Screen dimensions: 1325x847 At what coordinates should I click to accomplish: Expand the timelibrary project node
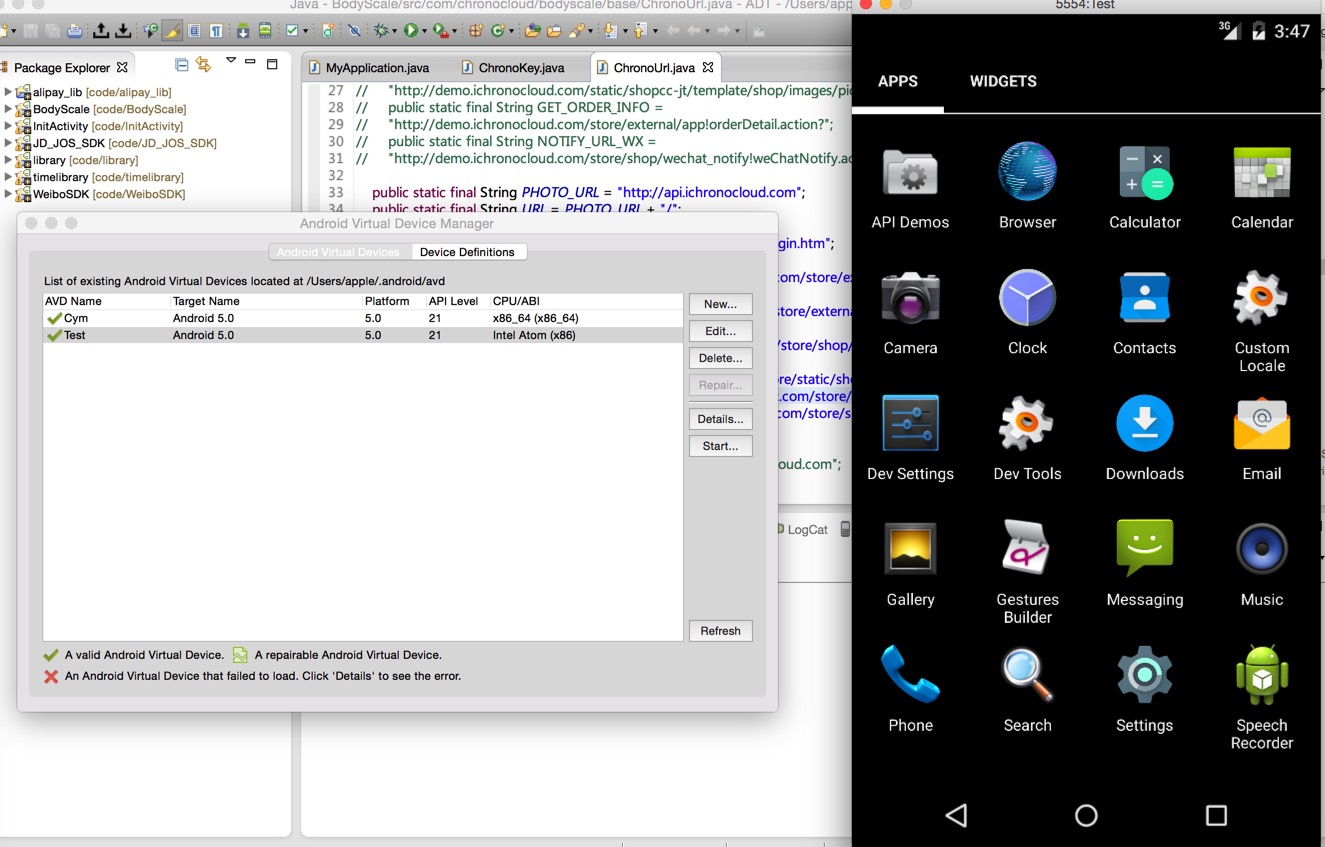[x=8, y=177]
